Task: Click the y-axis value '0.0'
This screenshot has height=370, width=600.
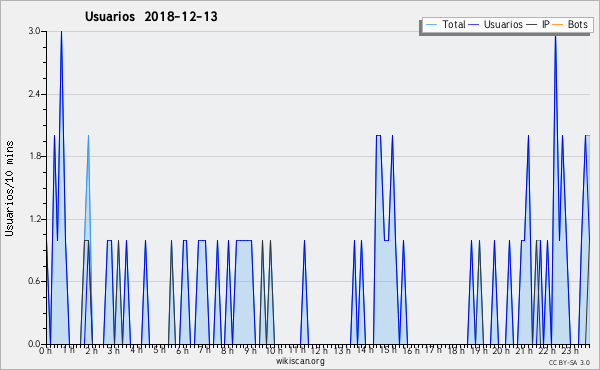Action: click(34, 344)
